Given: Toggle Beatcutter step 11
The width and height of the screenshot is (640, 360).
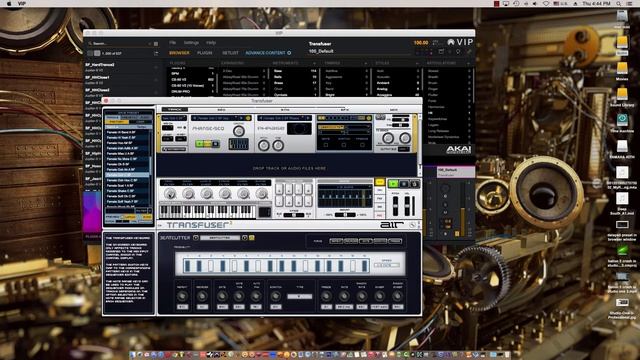Looking at the screenshot, I should tap(306, 266).
